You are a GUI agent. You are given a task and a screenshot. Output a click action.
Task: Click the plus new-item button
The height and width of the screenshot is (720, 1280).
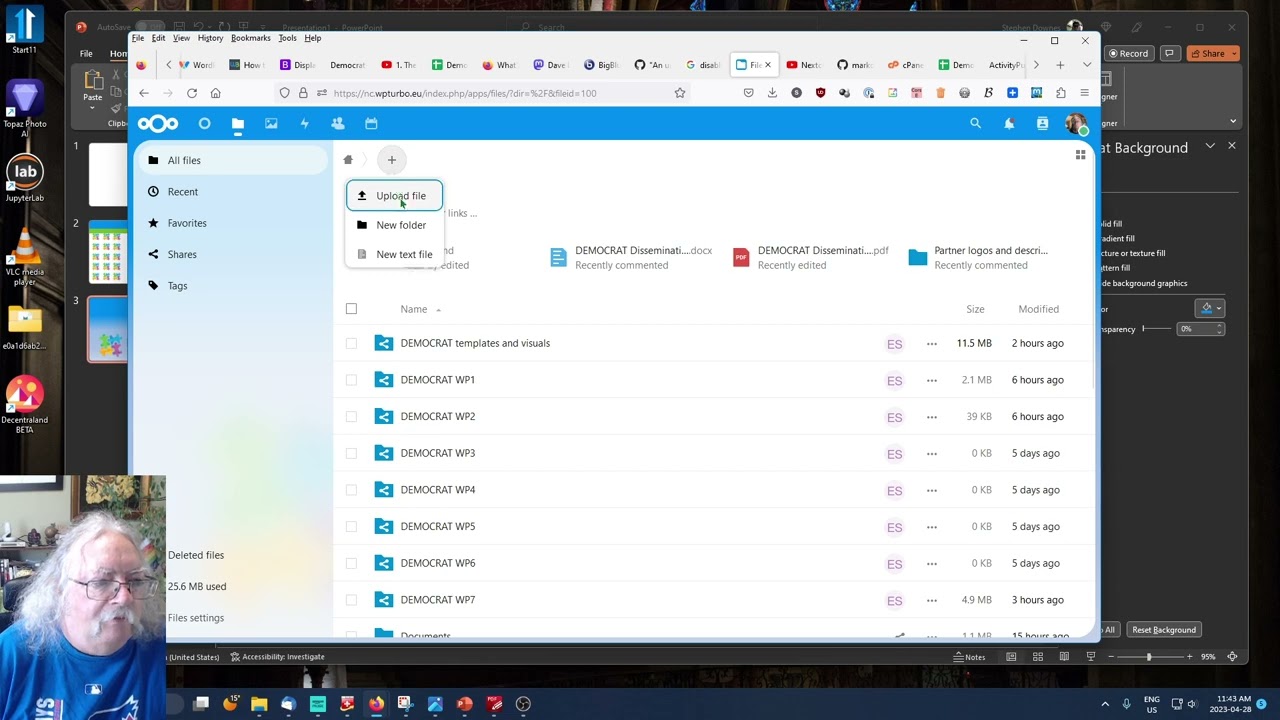point(392,160)
